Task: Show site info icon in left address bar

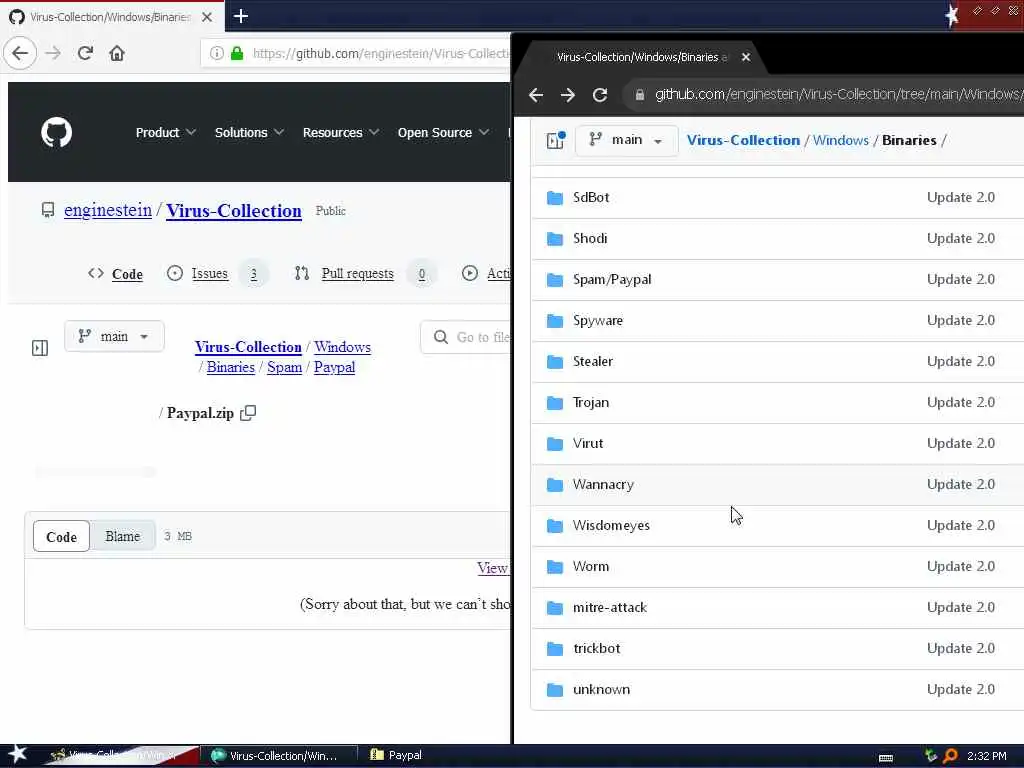Action: [x=217, y=54]
